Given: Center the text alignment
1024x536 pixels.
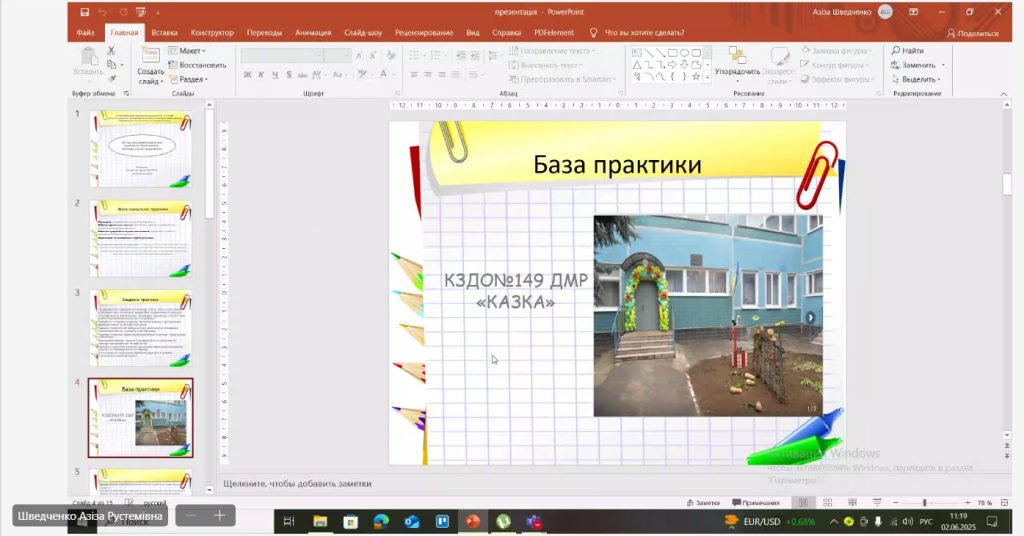Looking at the screenshot, I should pos(428,75).
